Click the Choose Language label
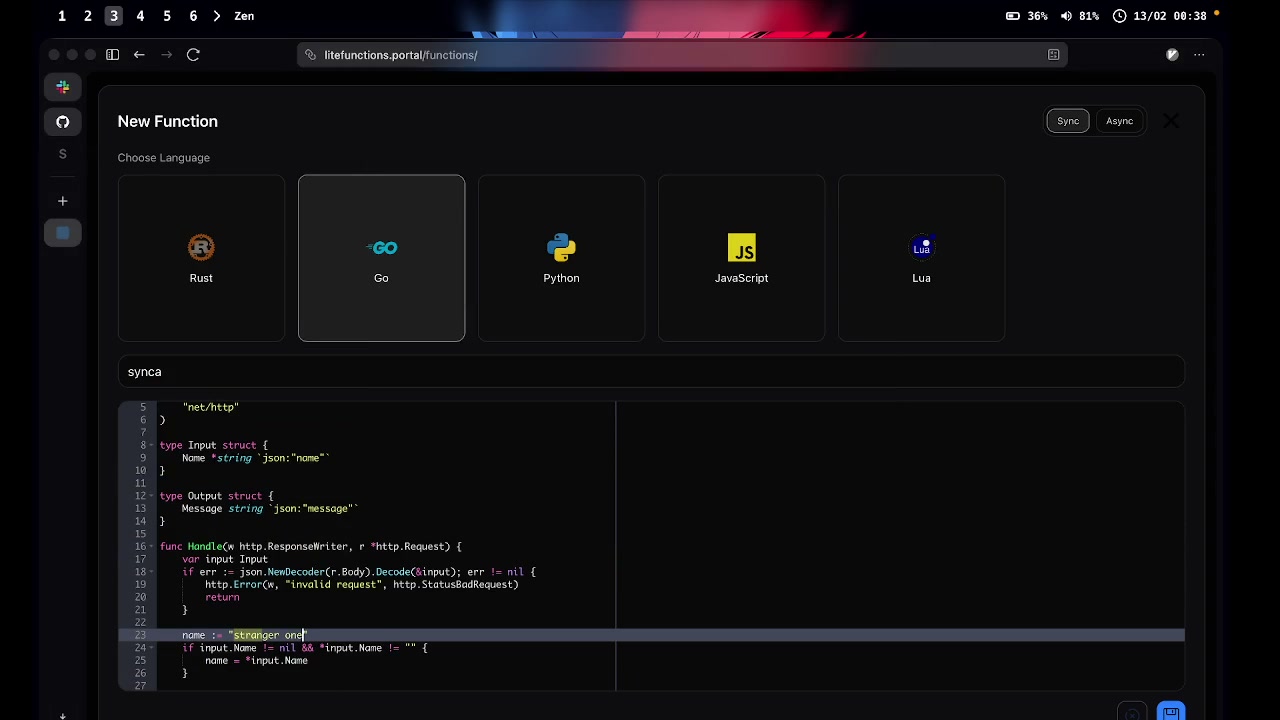 click(163, 158)
